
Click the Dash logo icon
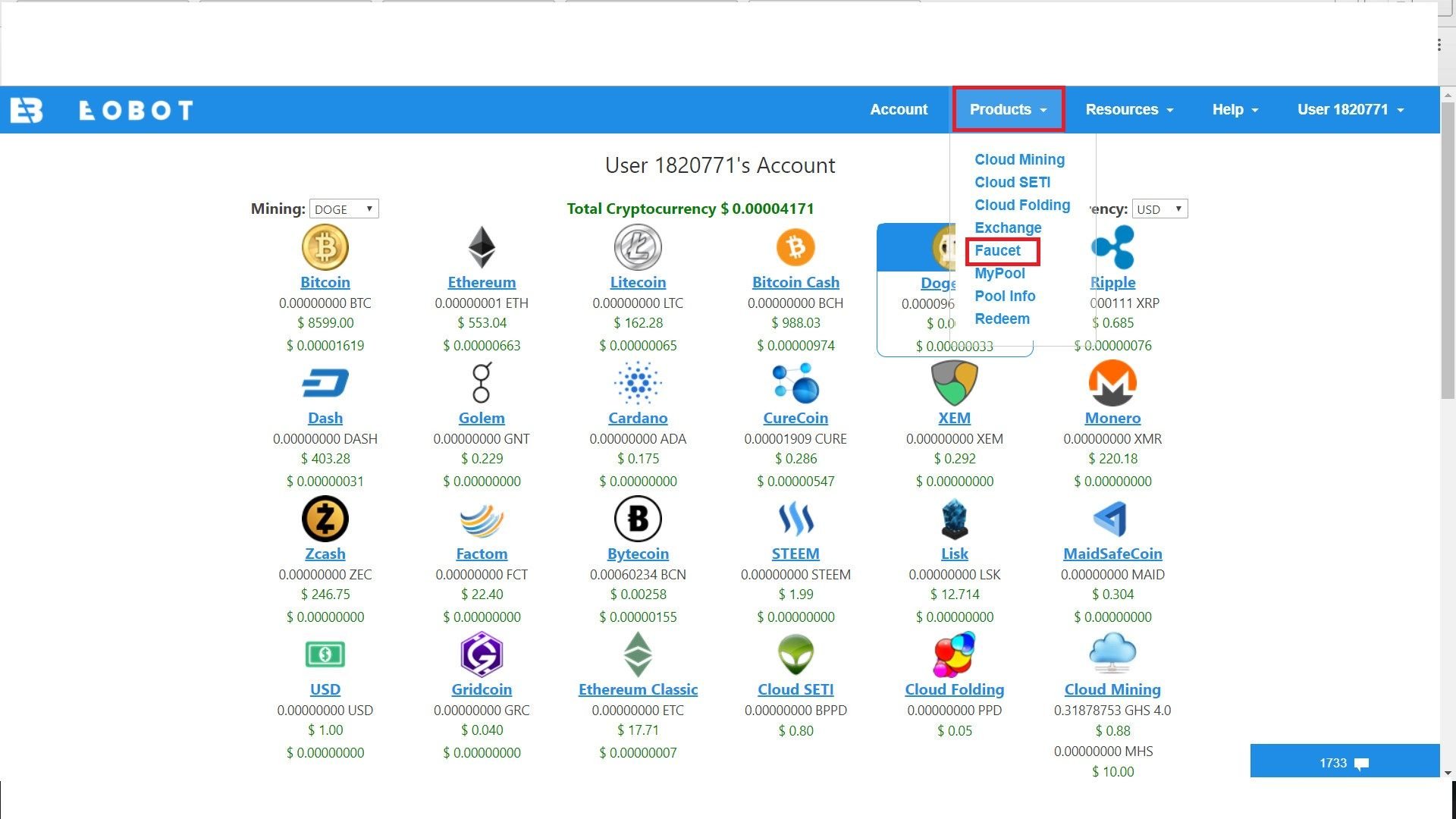(325, 383)
